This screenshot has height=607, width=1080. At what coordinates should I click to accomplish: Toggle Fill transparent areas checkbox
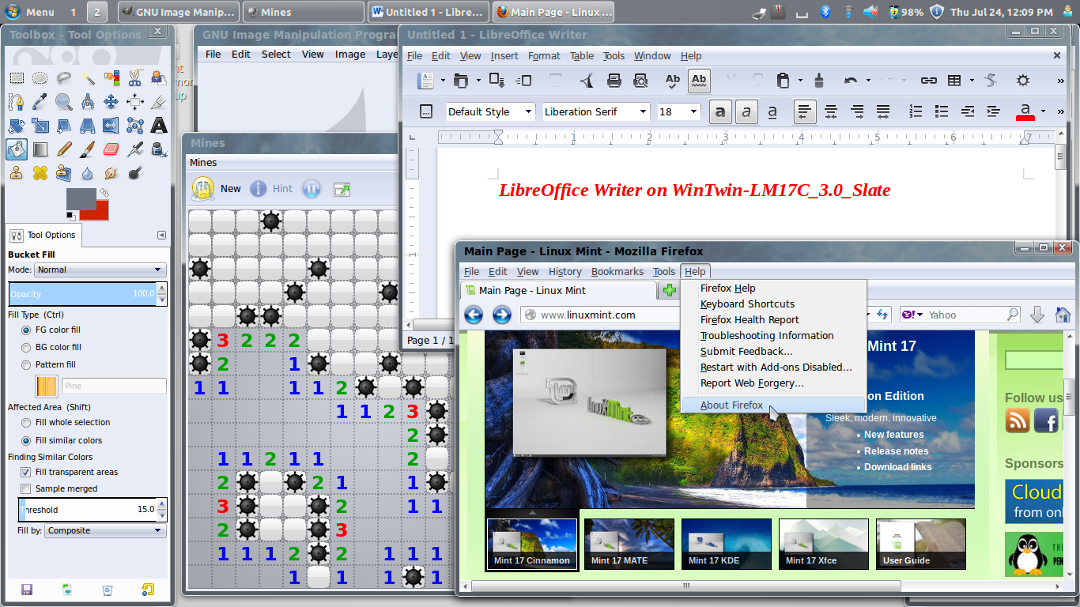pyautogui.click(x=25, y=472)
